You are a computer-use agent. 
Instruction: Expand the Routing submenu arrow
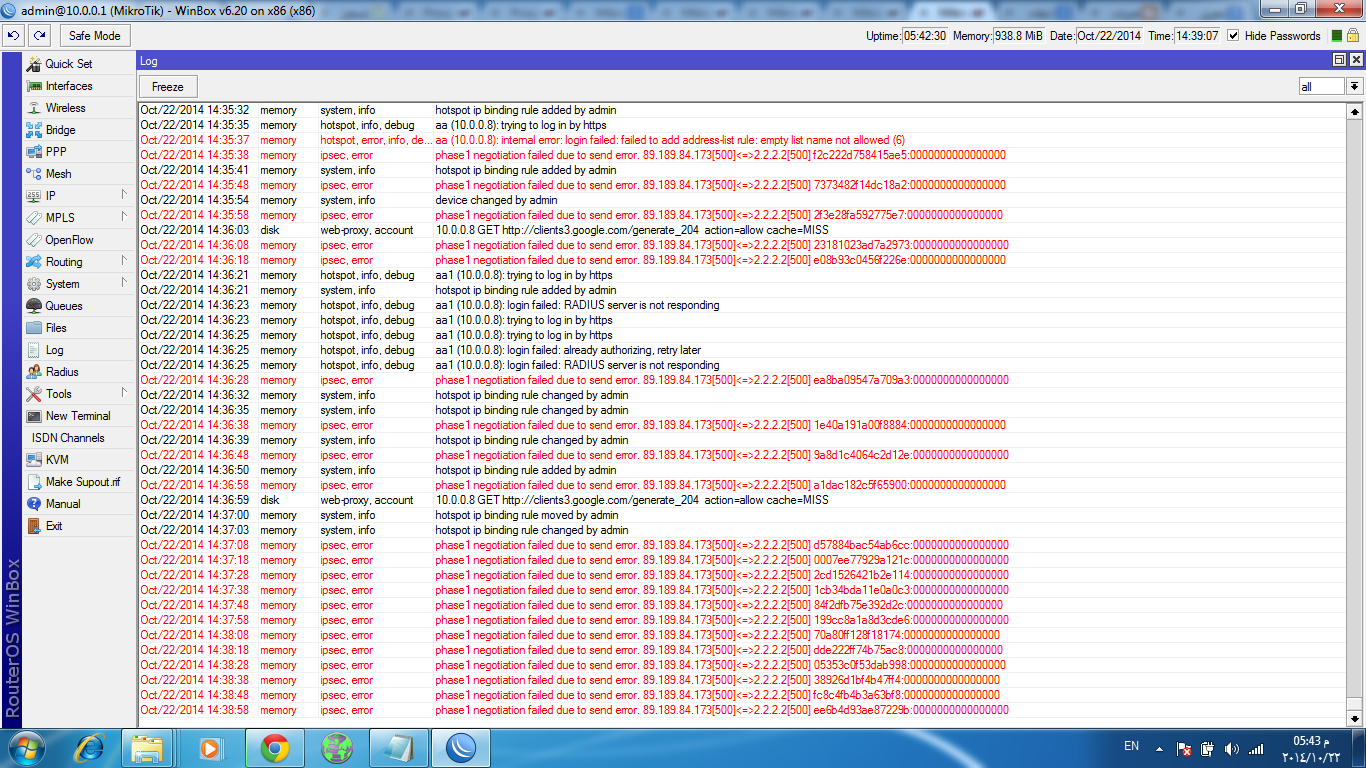tap(124, 261)
